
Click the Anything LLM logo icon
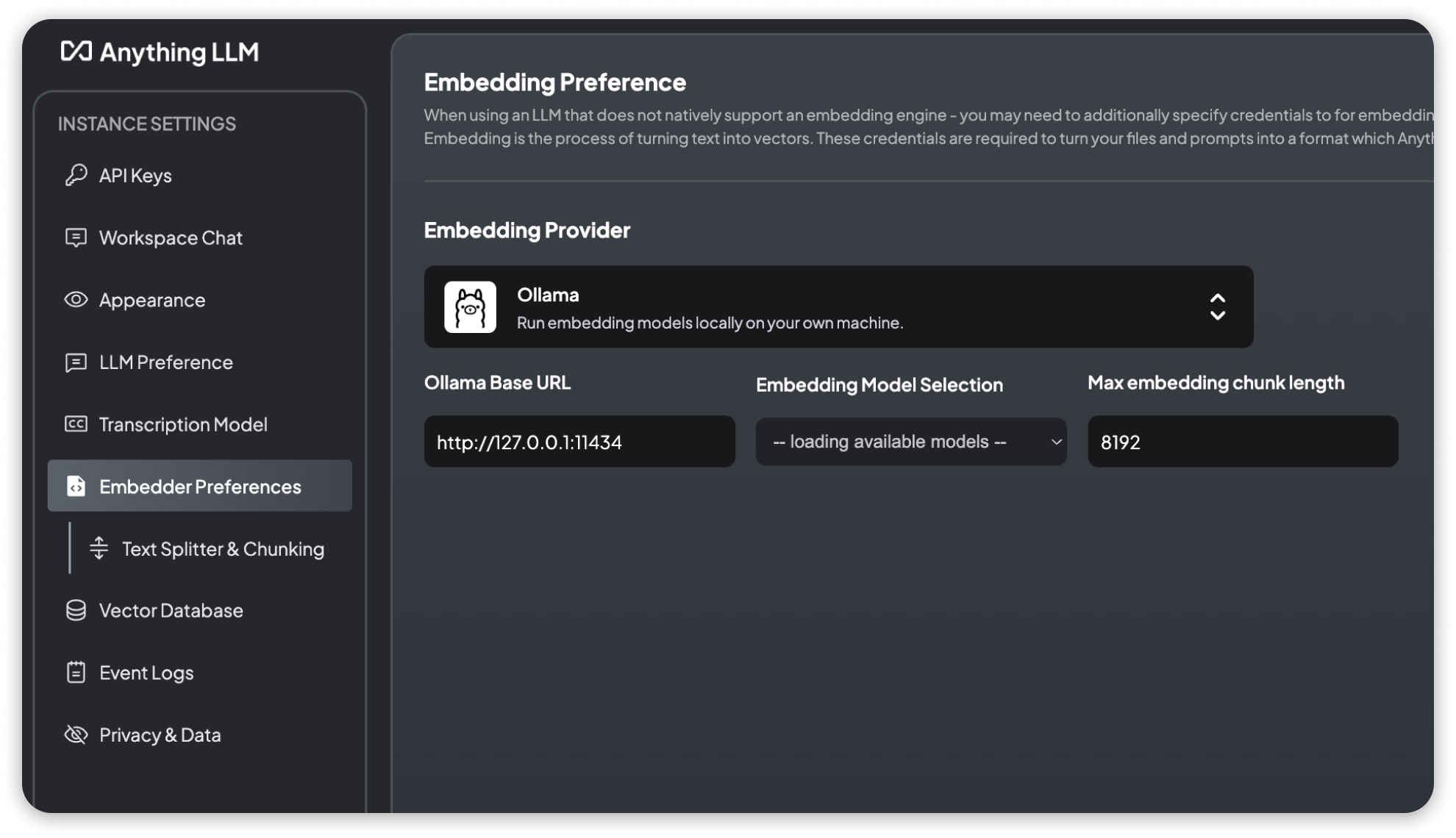[x=76, y=51]
